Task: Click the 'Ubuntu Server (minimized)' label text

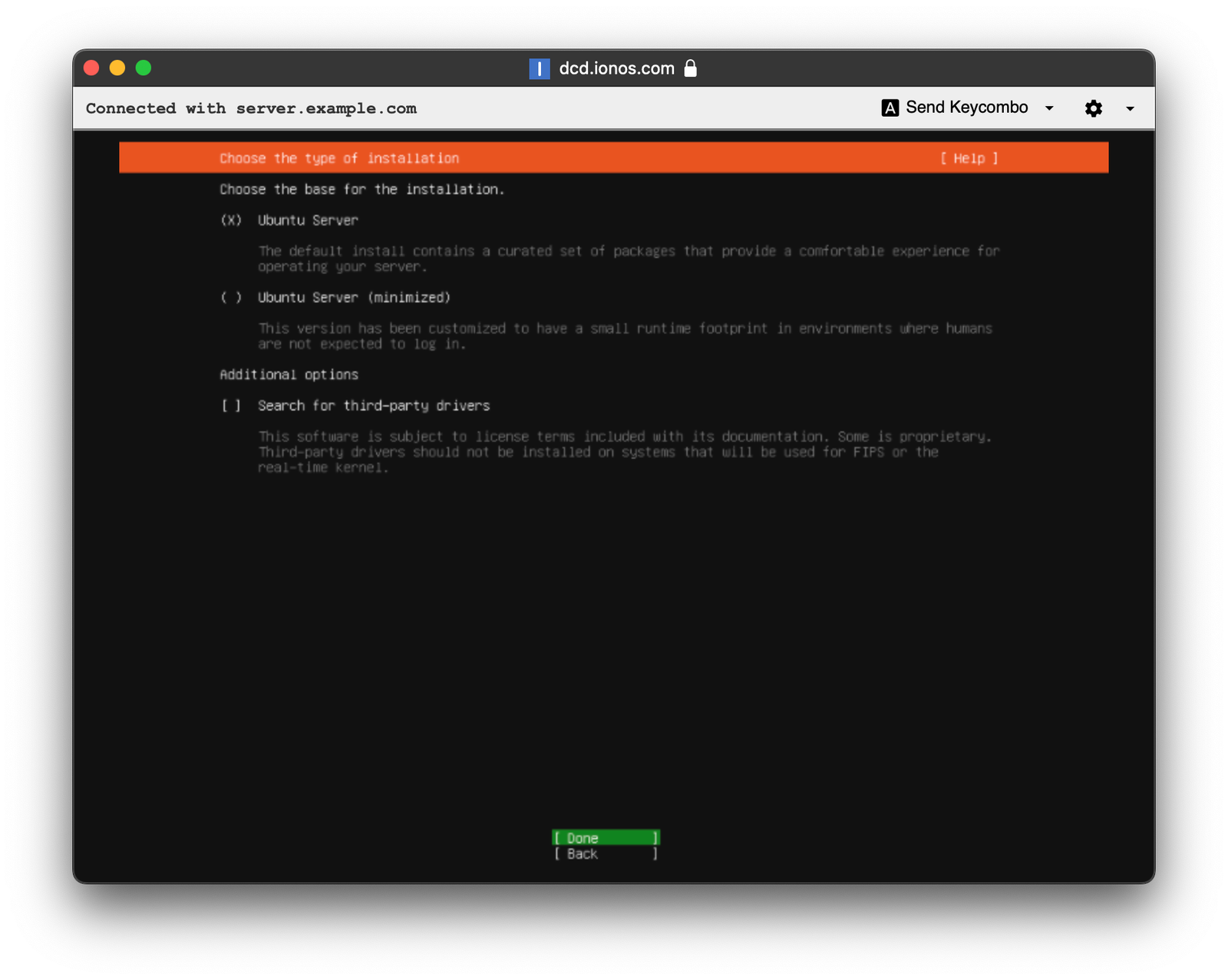Action: tap(354, 298)
